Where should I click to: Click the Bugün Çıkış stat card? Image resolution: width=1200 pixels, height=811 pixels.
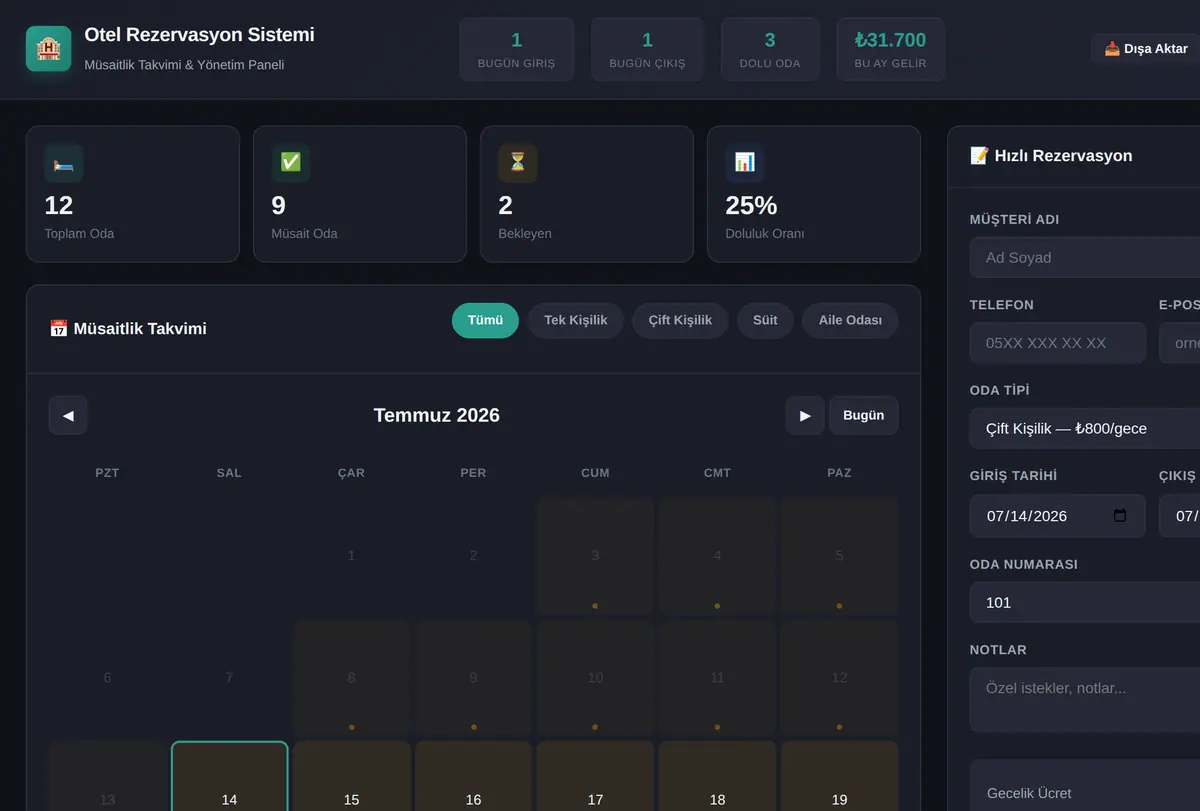647,49
